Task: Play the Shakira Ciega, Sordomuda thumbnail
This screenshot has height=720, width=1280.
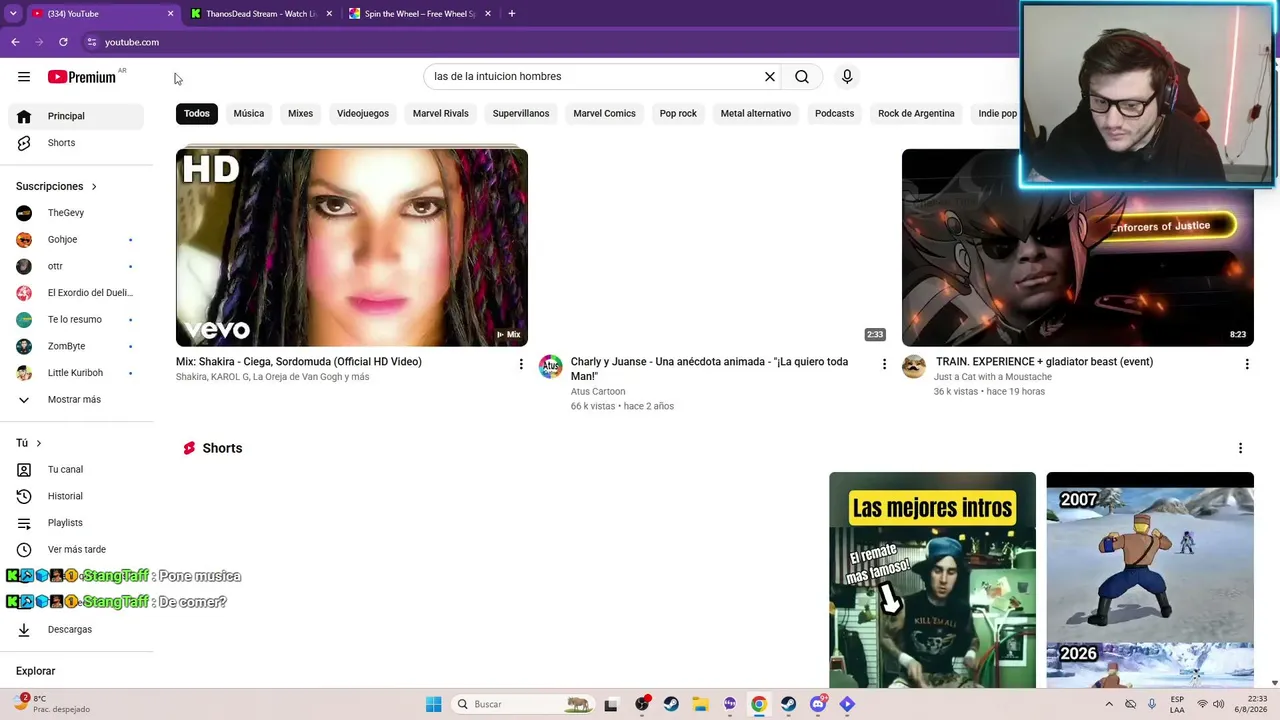Action: (352, 248)
